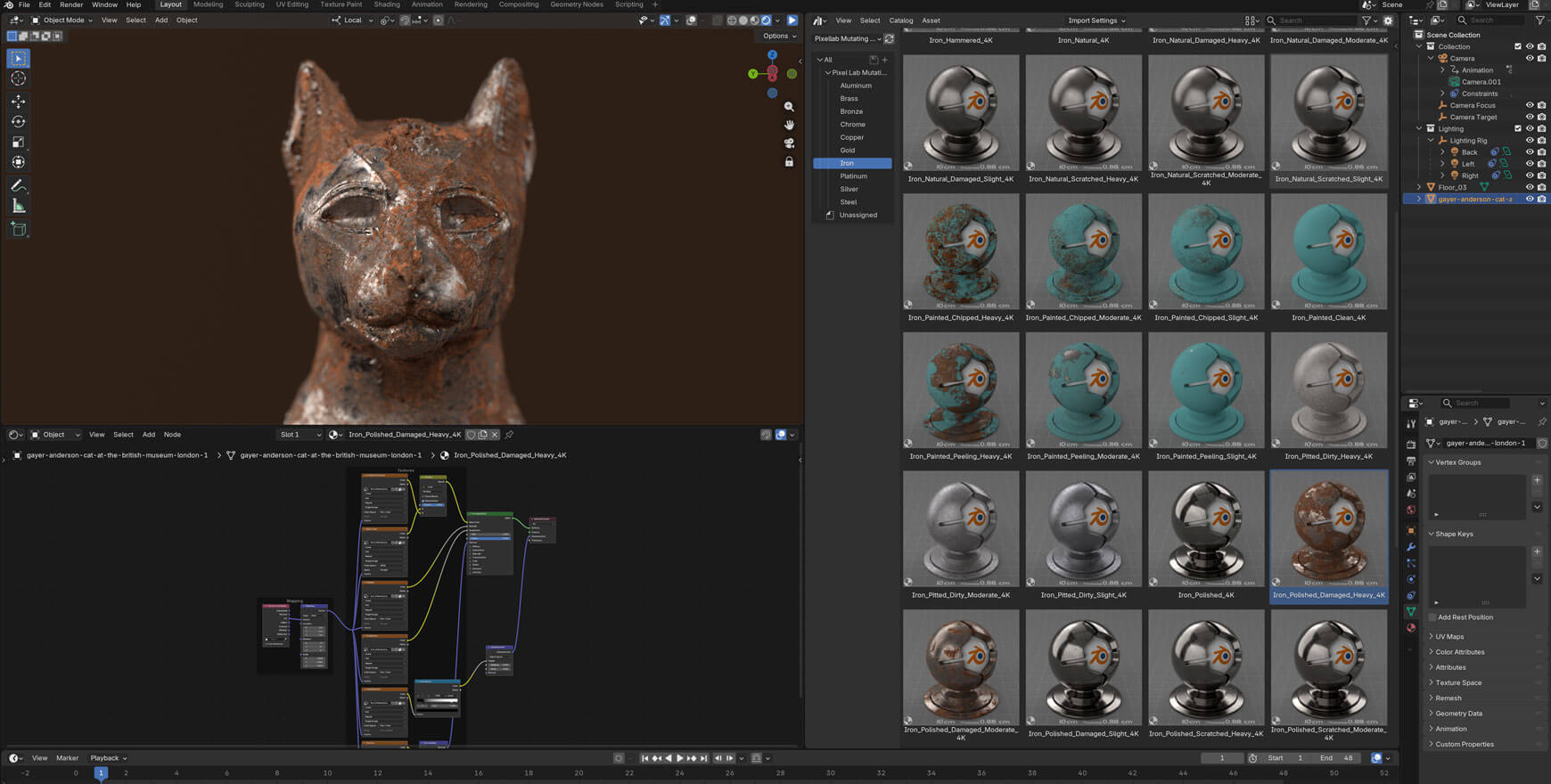Image resolution: width=1551 pixels, height=784 pixels.
Task: Open the Playback menu in timeline
Action: (x=108, y=758)
